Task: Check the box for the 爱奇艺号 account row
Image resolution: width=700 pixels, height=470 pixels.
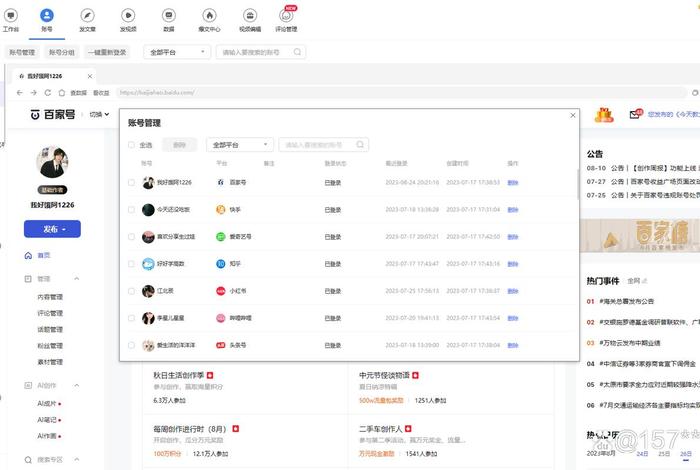Action: pyautogui.click(x=131, y=237)
